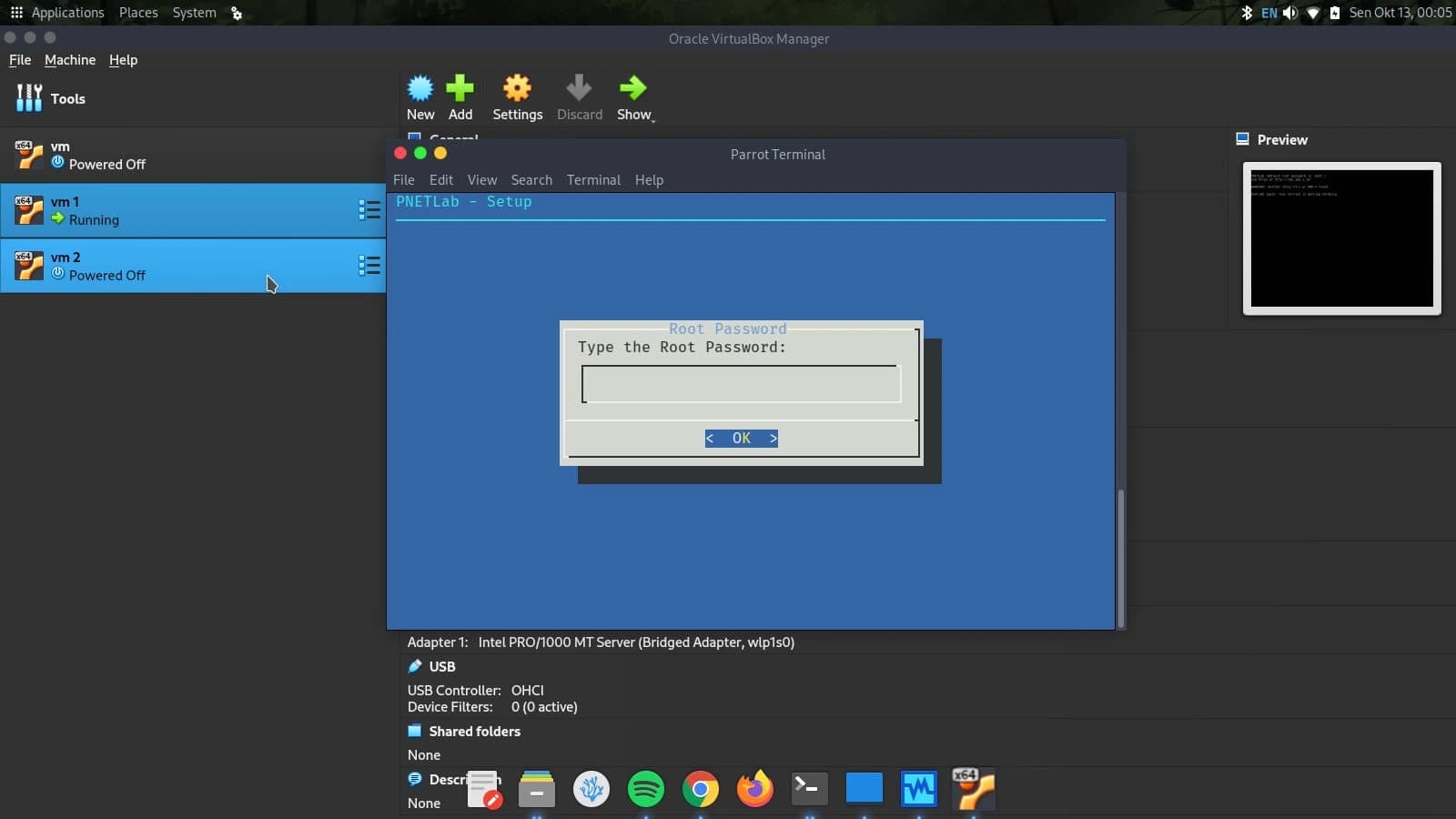The width and height of the screenshot is (1456, 819).
Task: Open vm 2 machine tools list menu
Action: pos(369,266)
